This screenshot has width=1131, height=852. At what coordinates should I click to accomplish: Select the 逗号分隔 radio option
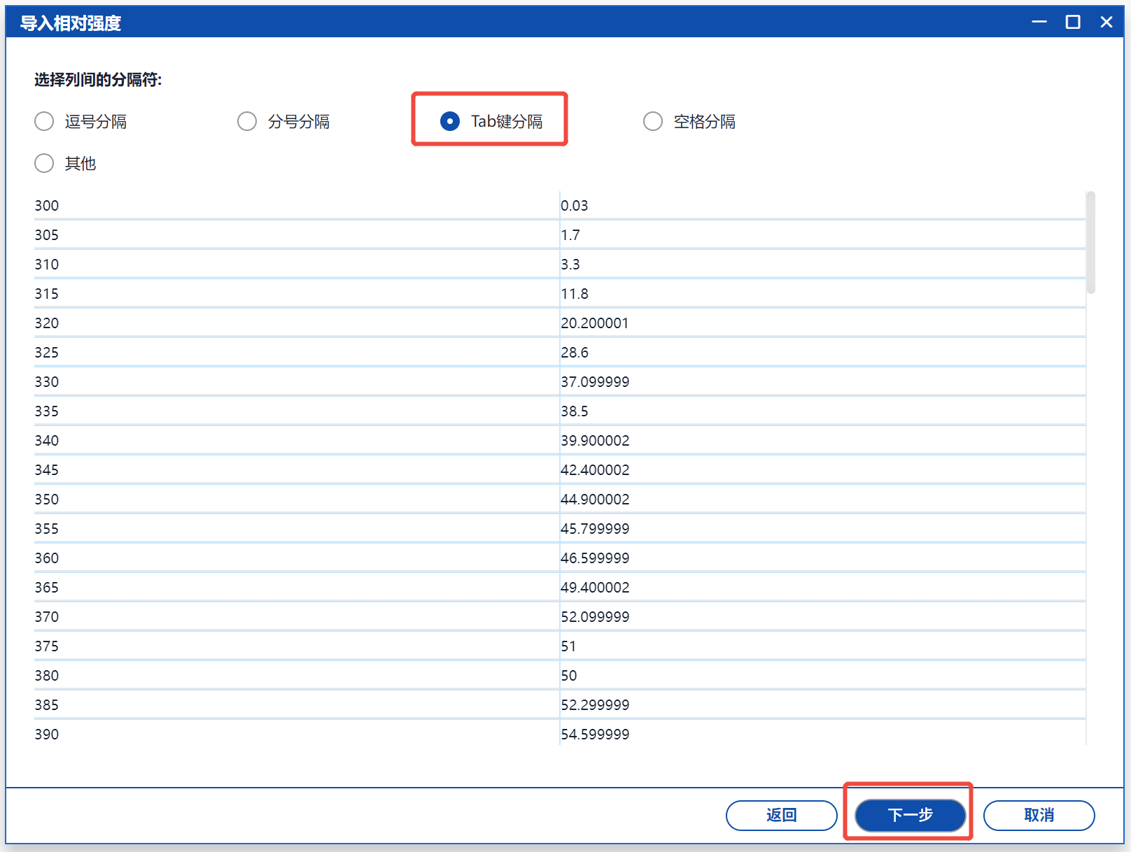coord(45,121)
